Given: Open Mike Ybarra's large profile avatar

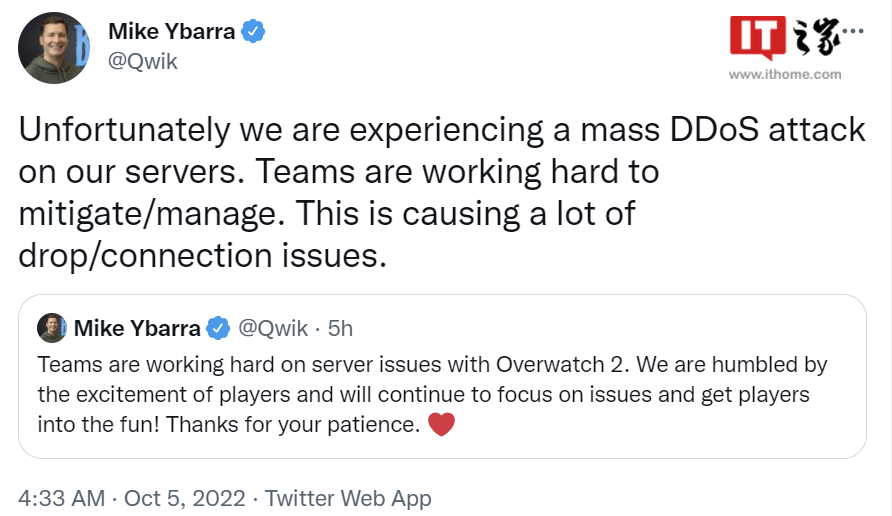Looking at the screenshot, I should [x=52, y=48].
